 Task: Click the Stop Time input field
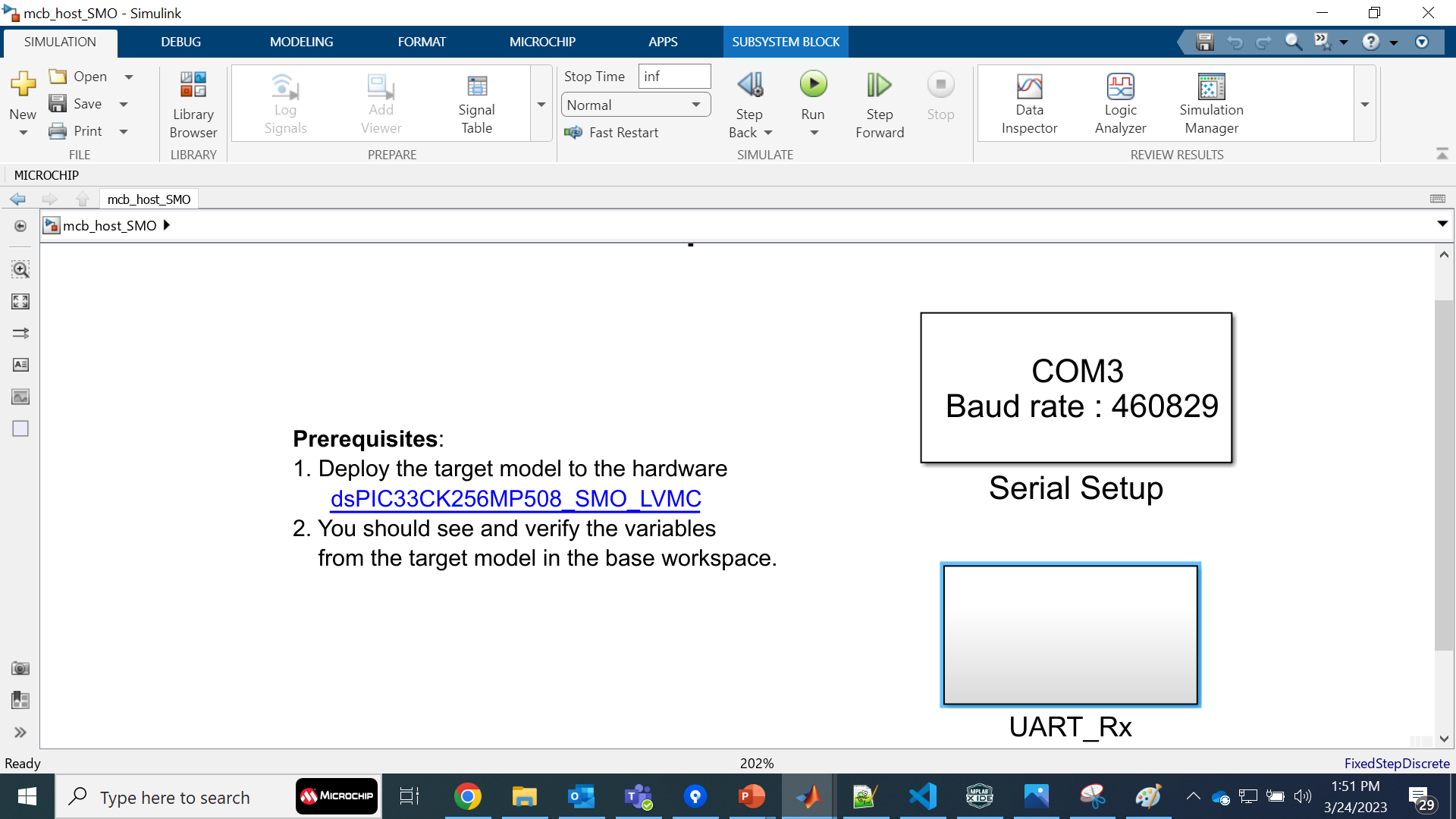(x=673, y=76)
